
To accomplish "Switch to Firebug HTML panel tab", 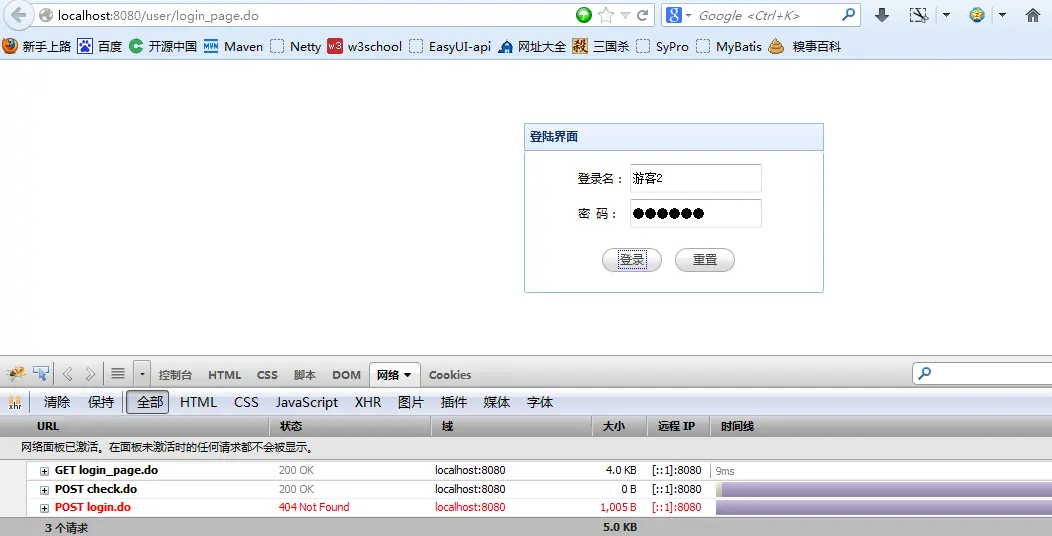I will tap(224, 375).
